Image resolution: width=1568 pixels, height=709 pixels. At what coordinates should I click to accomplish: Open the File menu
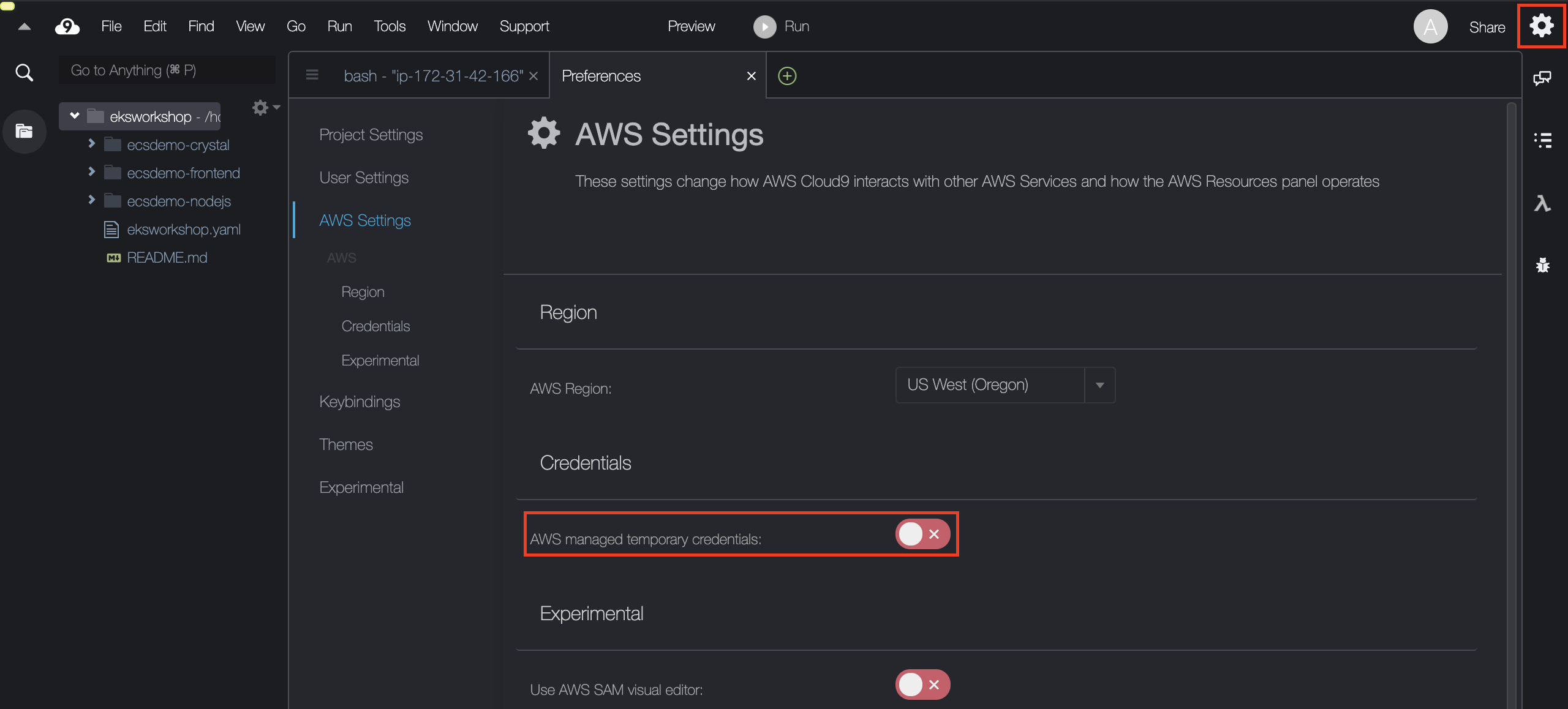pos(111,26)
